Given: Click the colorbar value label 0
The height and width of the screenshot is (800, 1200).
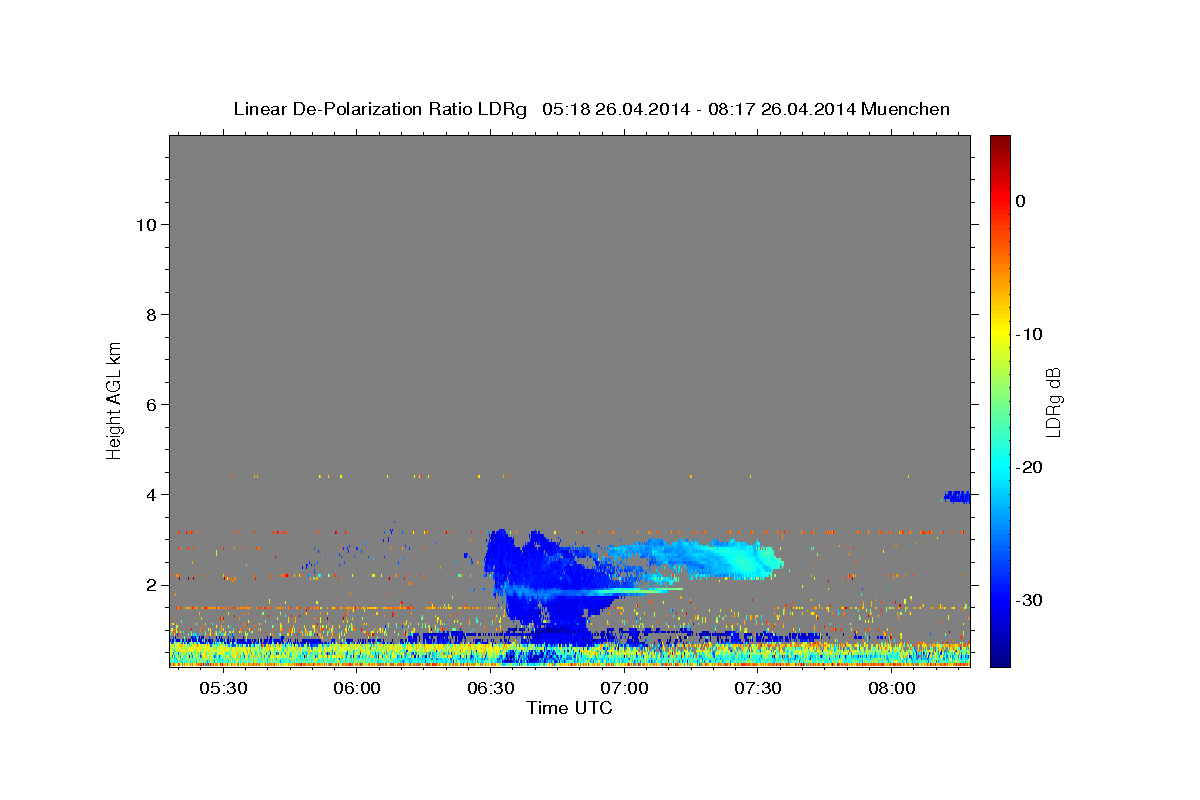Looking at the screenshot, I should 1021,201.
